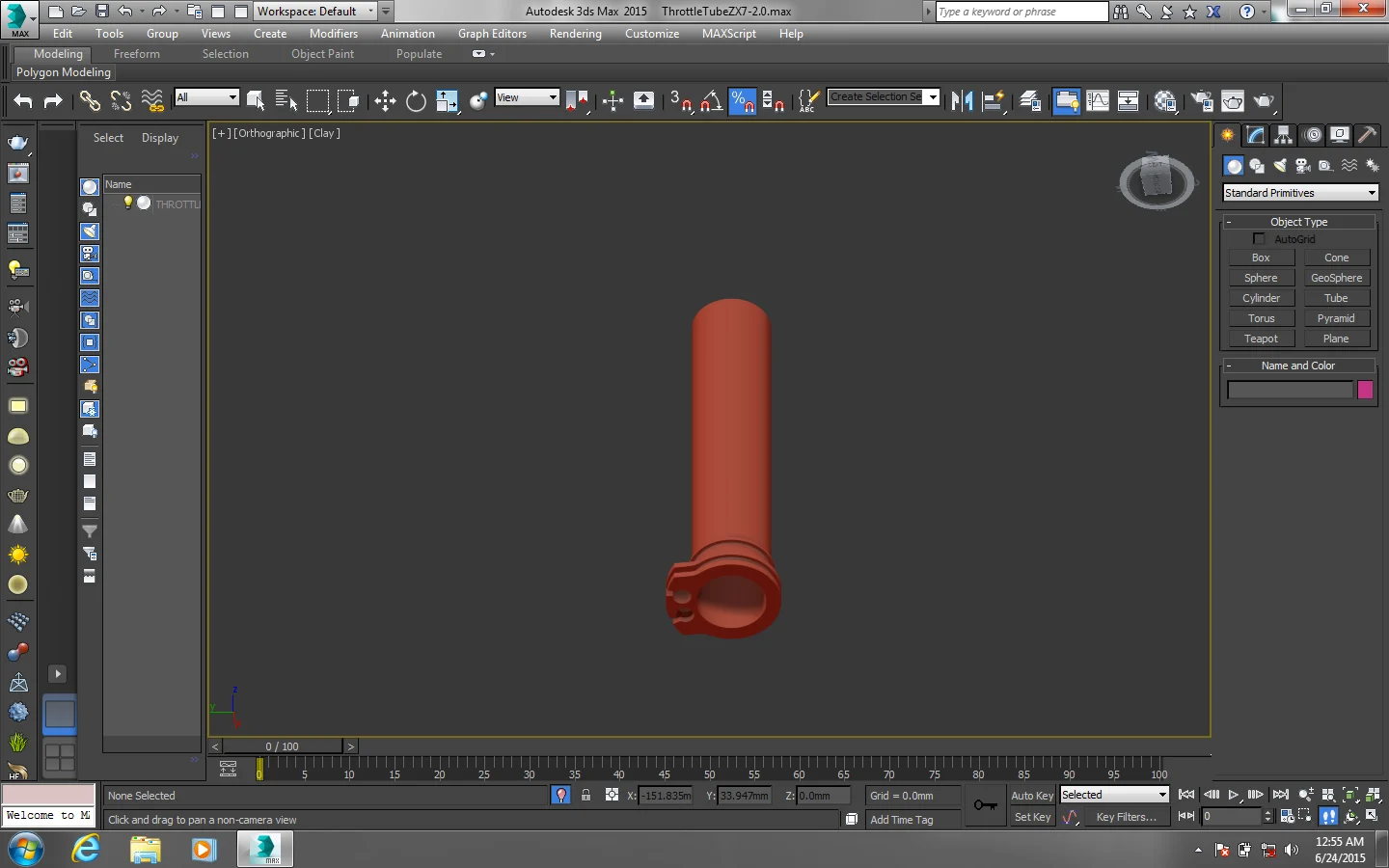
Task: Click the keyword search field
Action: coord(1021,12)
